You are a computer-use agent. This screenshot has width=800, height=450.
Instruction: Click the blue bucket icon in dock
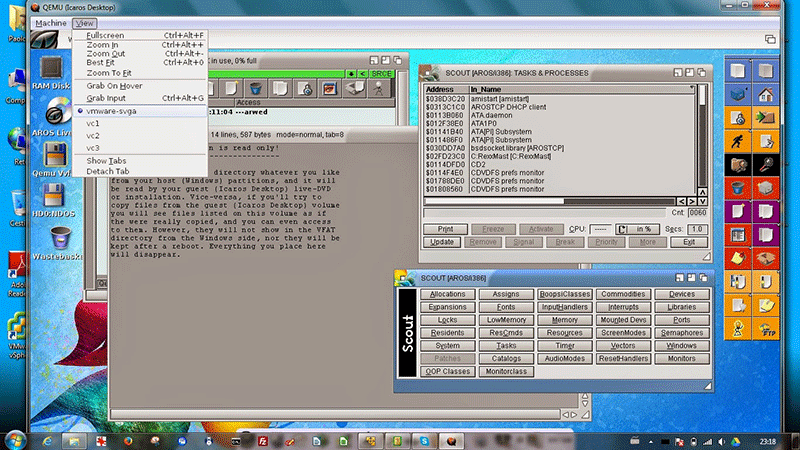[x=737, y=188]
